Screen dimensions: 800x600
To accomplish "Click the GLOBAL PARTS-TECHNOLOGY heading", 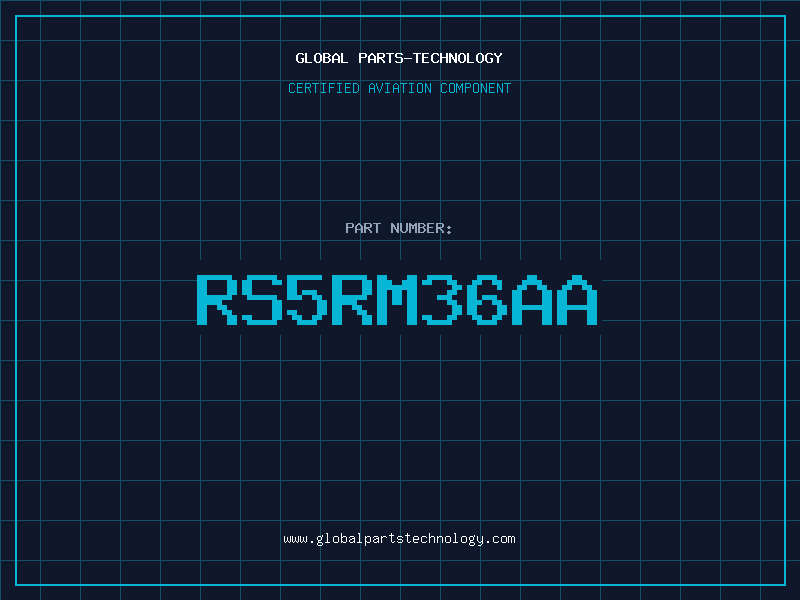I will [399, 58].
